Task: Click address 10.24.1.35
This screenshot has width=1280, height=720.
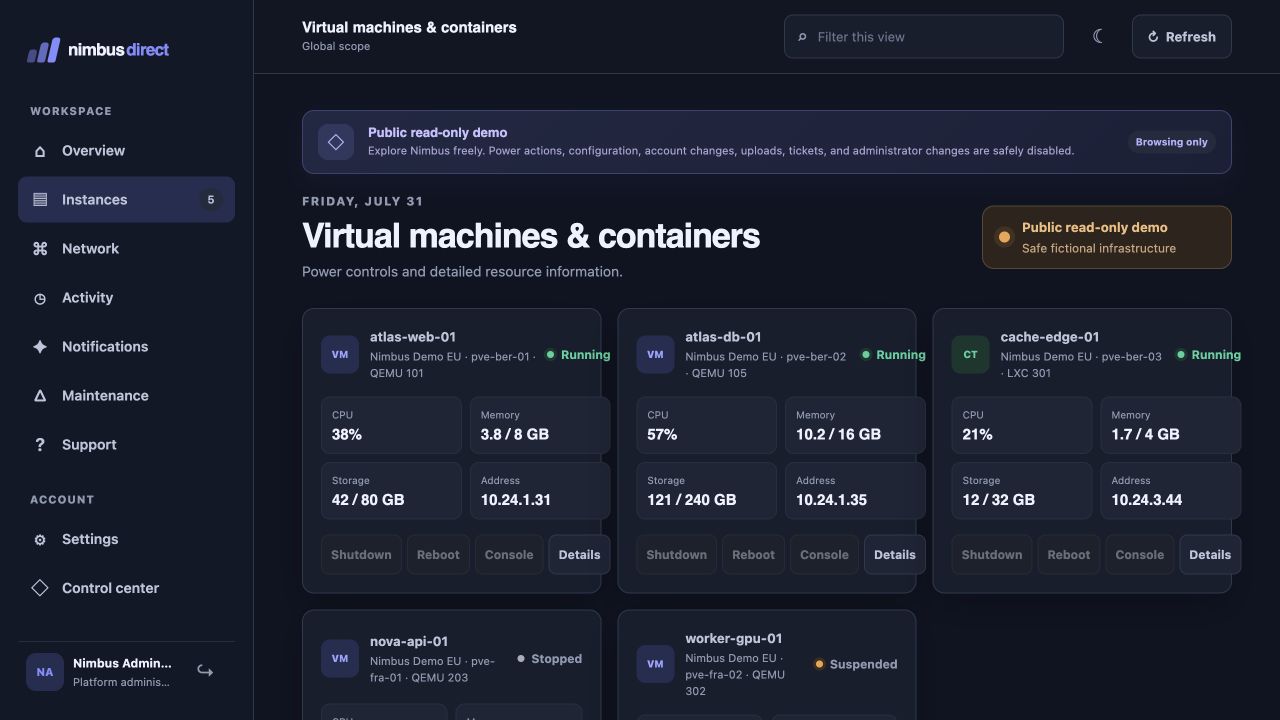Action: [x=831, y=500]
